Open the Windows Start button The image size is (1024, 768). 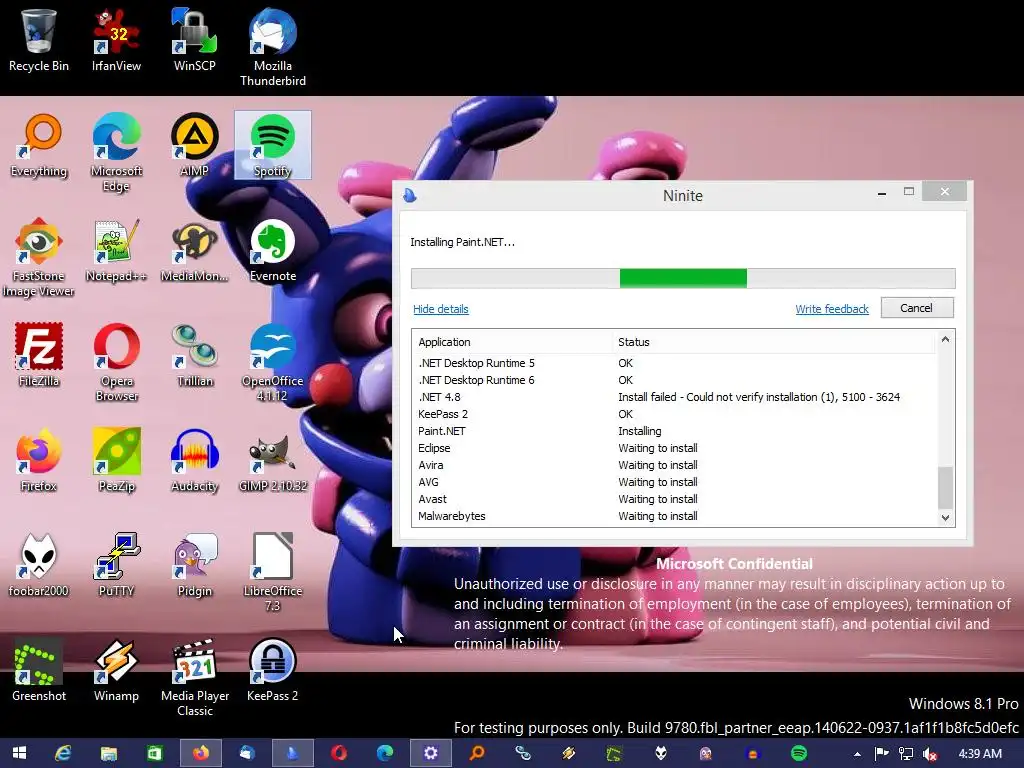pos(19,753)
